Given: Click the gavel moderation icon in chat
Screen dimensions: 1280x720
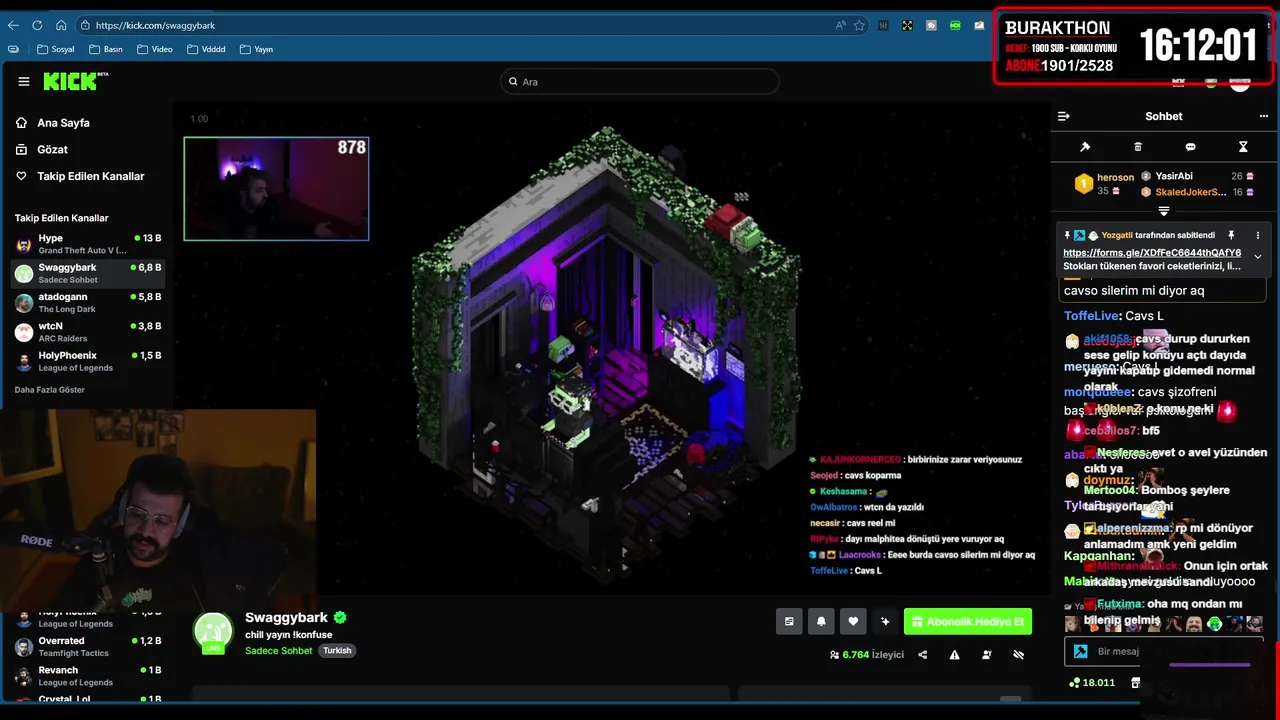Looking at the screenshot, I should tap(1085, 147).
